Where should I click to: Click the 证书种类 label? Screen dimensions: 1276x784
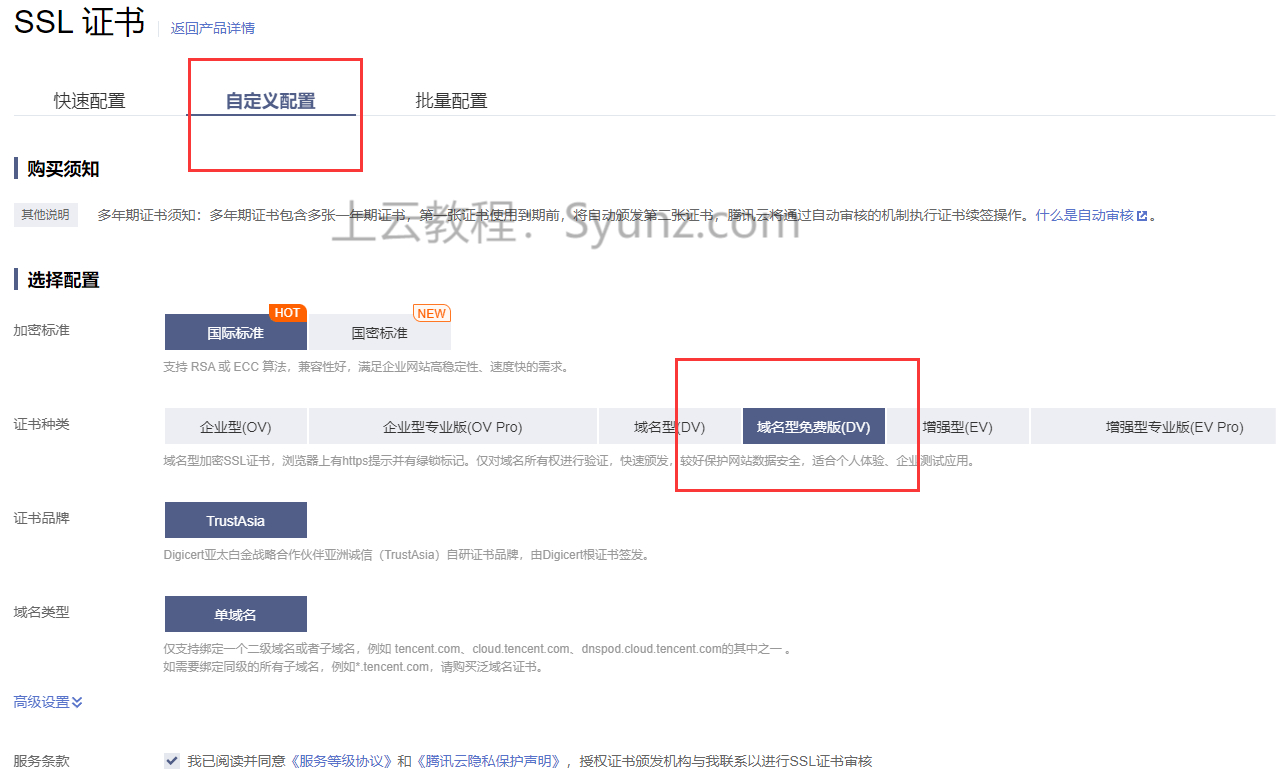click(x=41, y=424)
